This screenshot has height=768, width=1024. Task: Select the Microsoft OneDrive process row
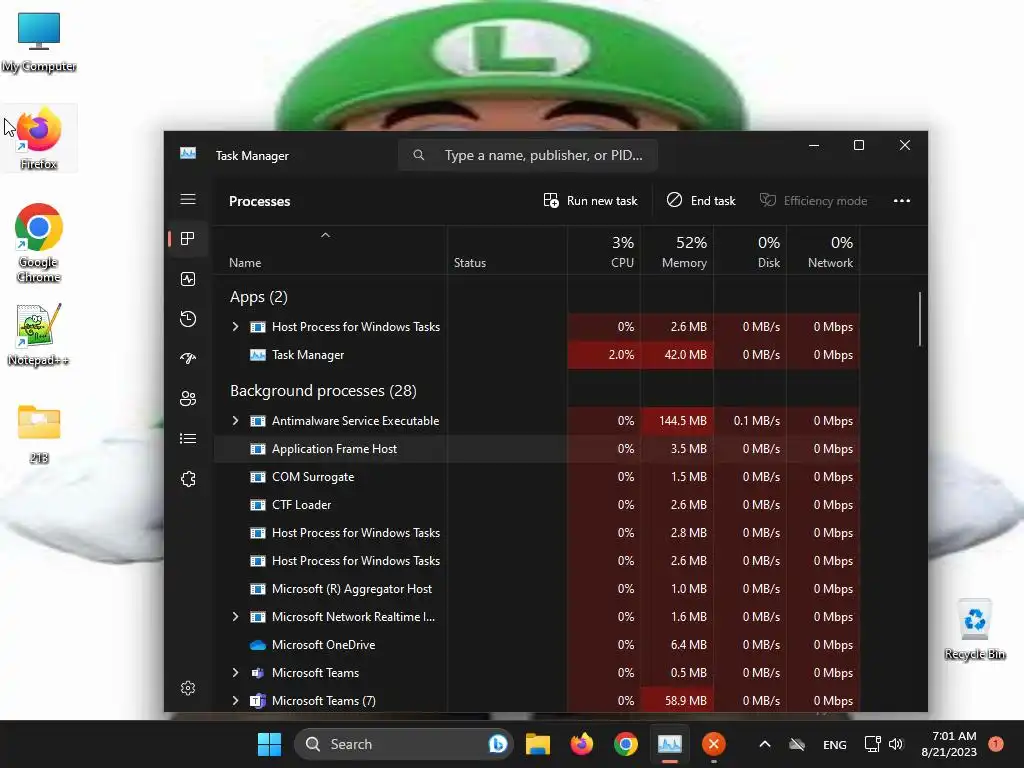537,645
